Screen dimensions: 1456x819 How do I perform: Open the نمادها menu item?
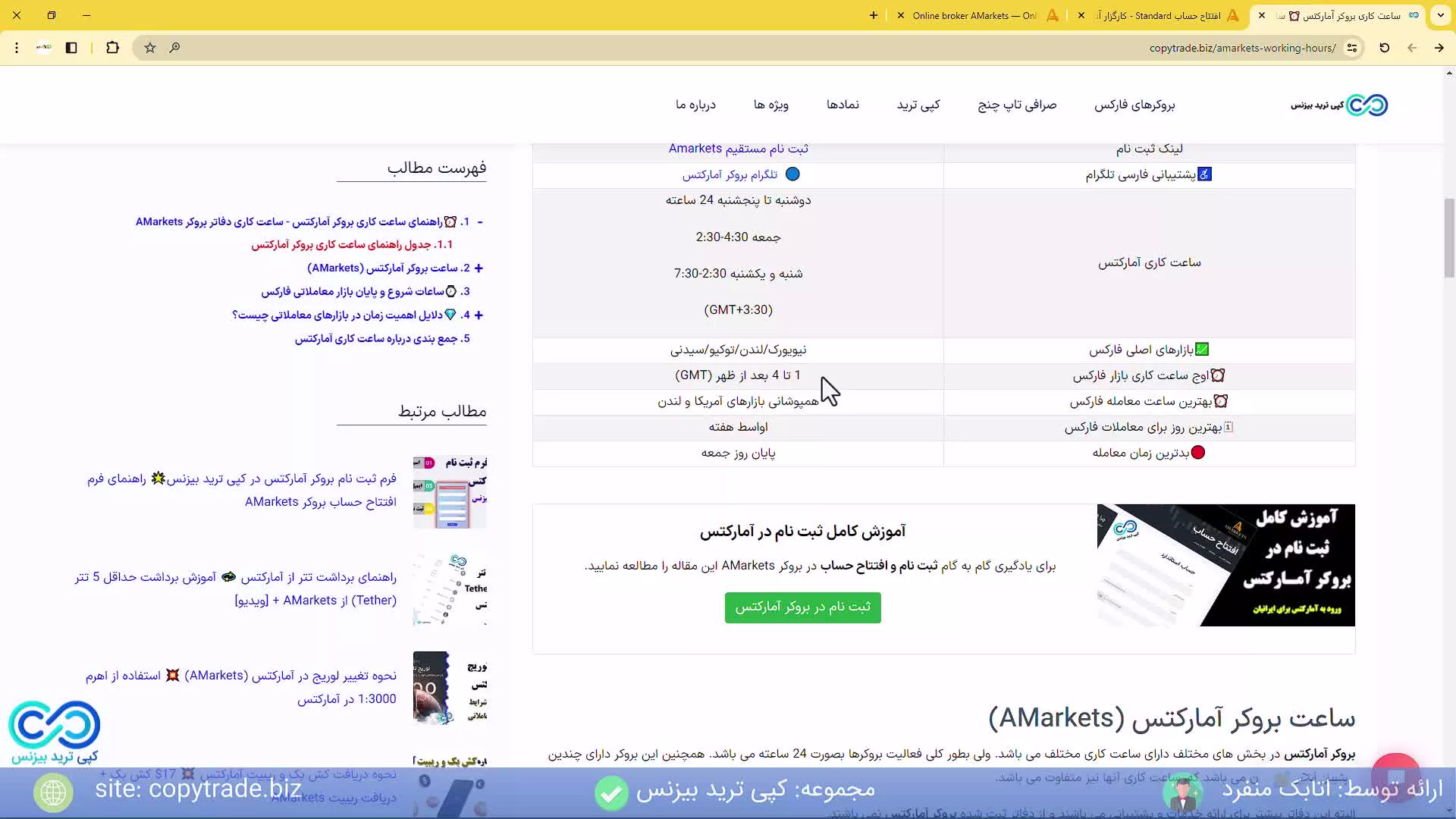click(x=843, y=105)
